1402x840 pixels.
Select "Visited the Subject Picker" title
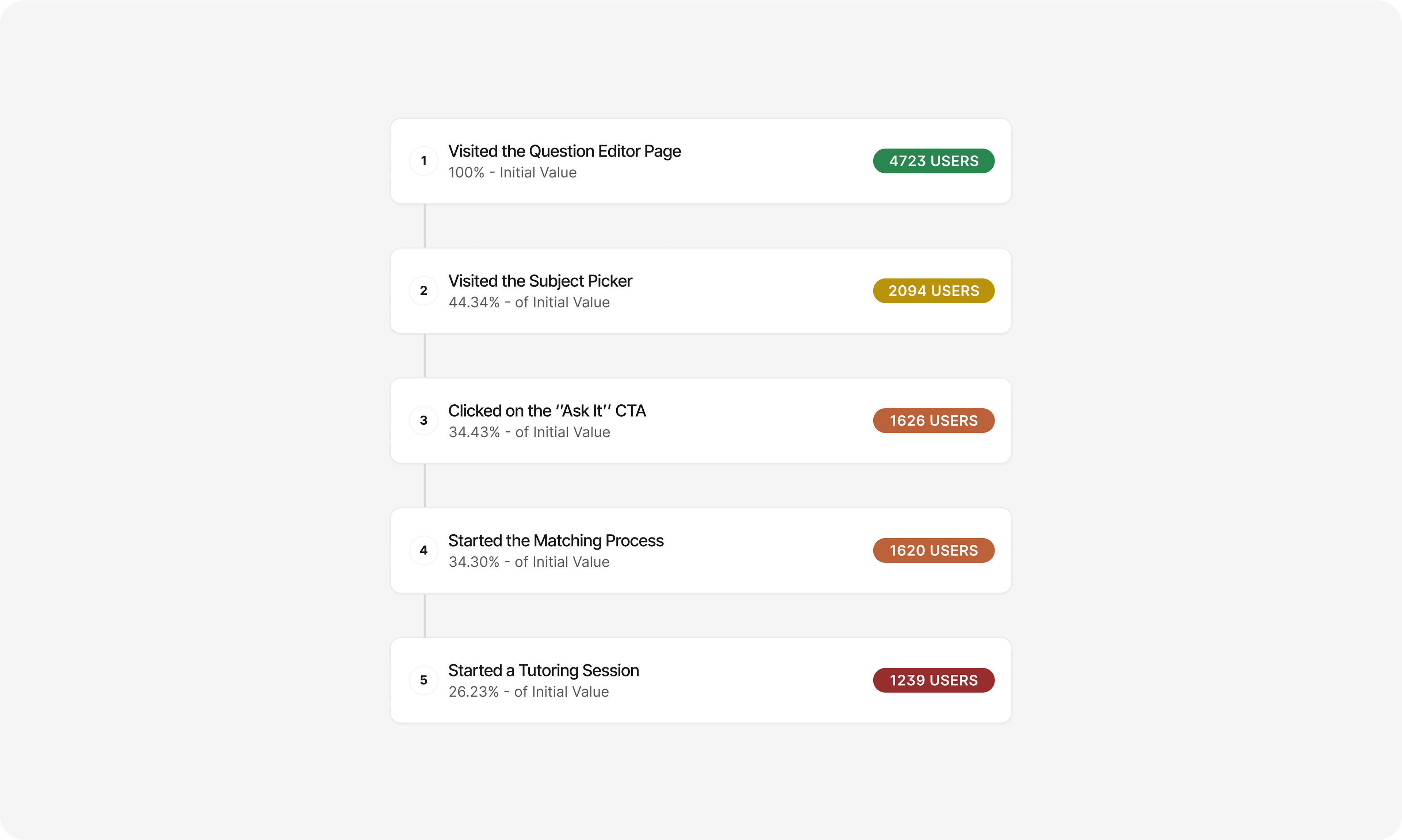click(x=540, y=281)
